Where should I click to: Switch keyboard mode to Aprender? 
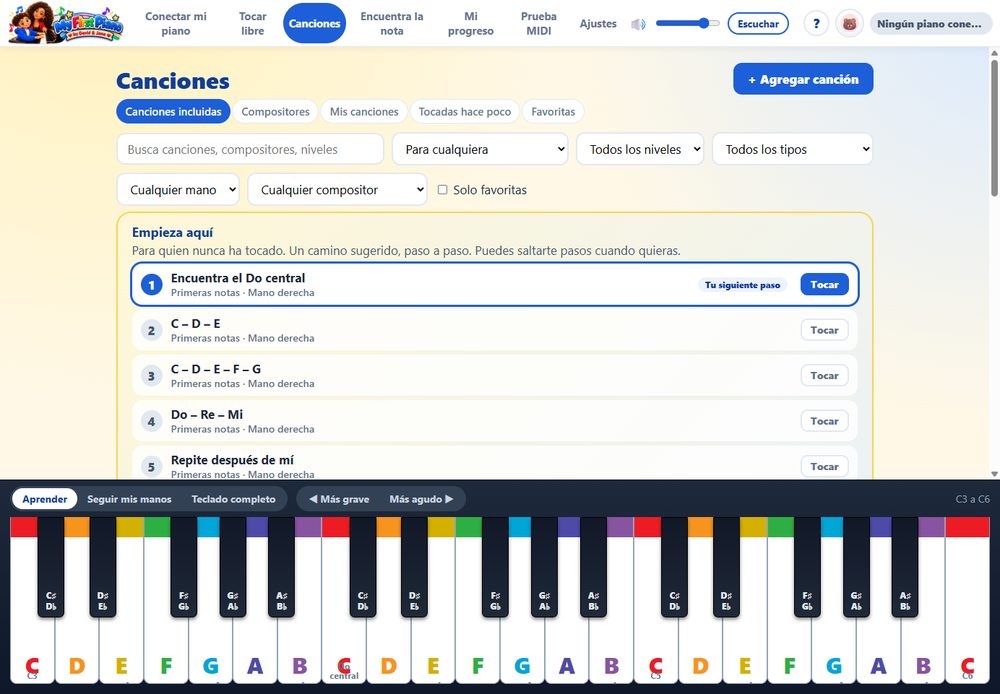(45, 499)
